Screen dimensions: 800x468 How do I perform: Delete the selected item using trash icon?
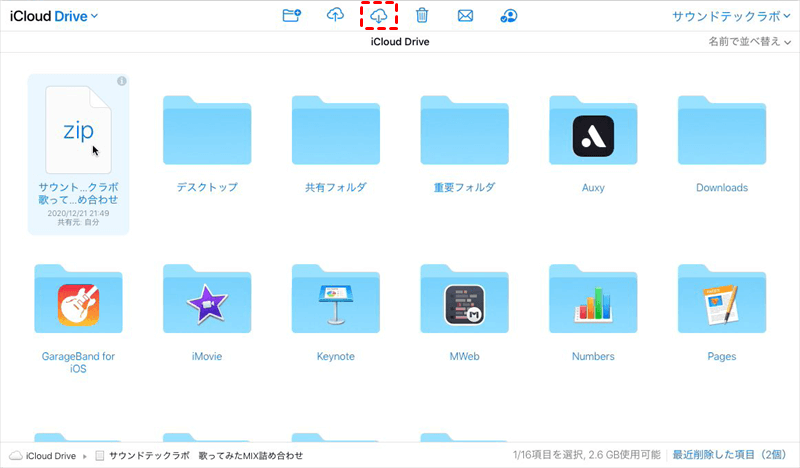[x=422, y=16]
